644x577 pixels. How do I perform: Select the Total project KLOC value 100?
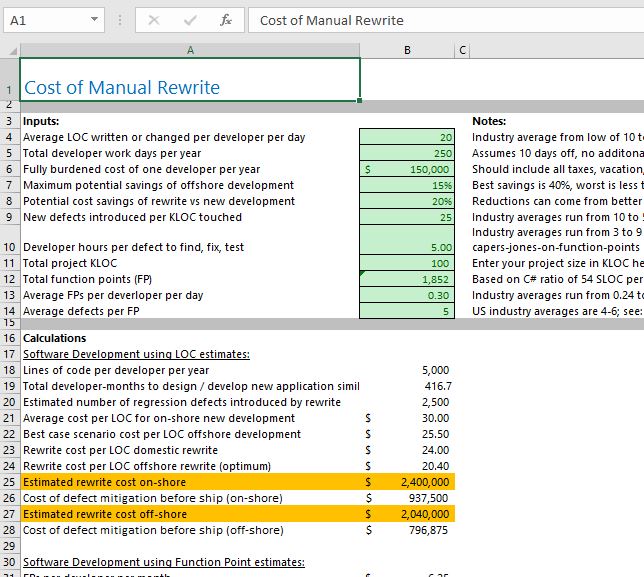click(x=407, y=263)
